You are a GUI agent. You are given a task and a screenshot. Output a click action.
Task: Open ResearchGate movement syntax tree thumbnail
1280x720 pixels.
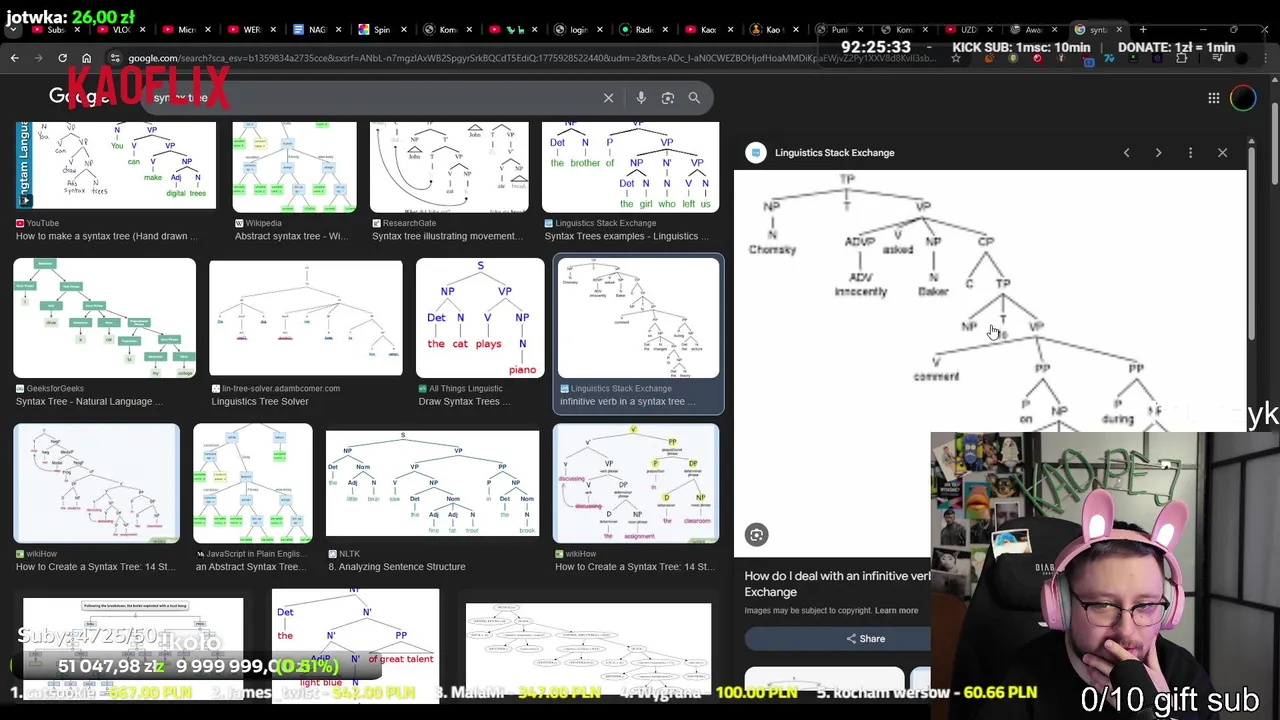tap(448, 167)
